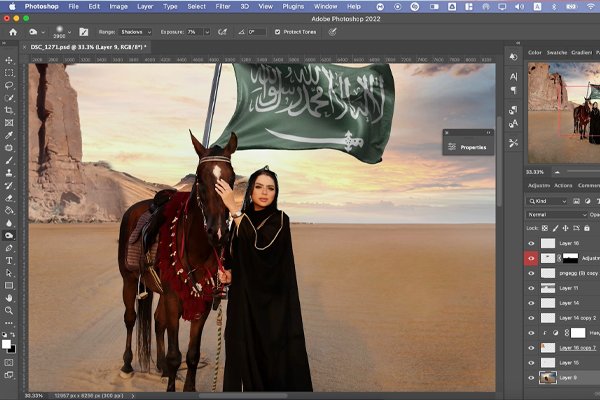
Task: Select the Rectangular Marquee tool
Action: click(9, 73)
